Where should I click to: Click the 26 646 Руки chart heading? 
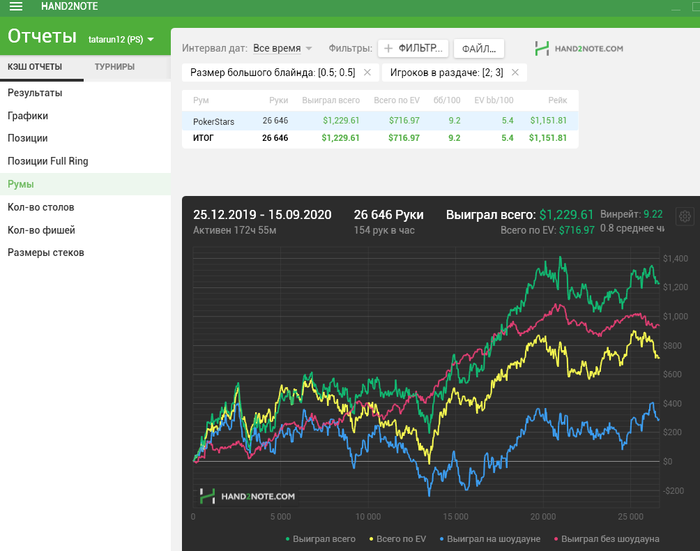click(x=388, y=215)
